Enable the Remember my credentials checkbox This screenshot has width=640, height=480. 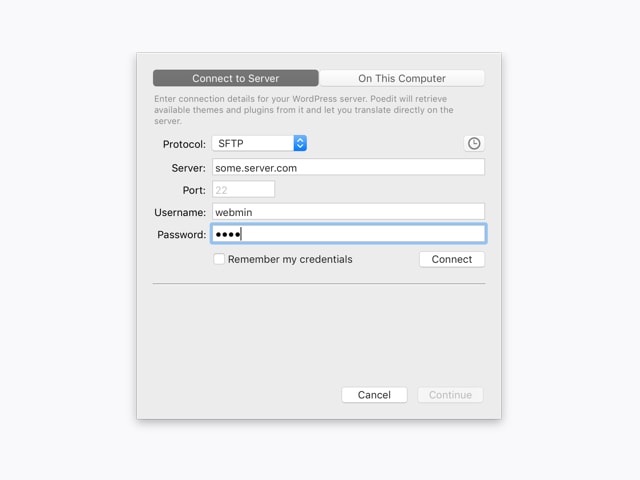tap(219, 259)
